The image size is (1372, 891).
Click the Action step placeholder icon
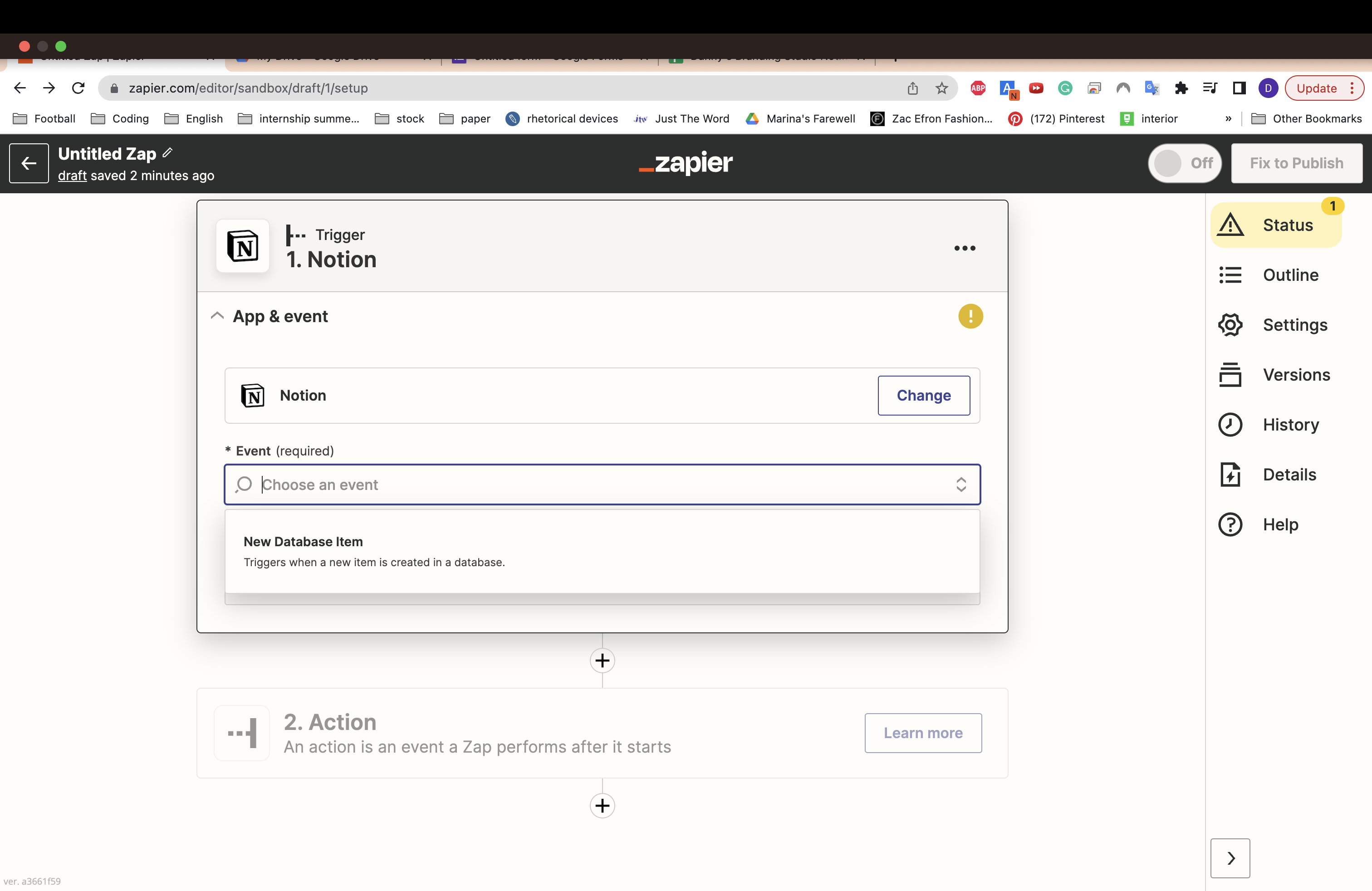point(242,733)
